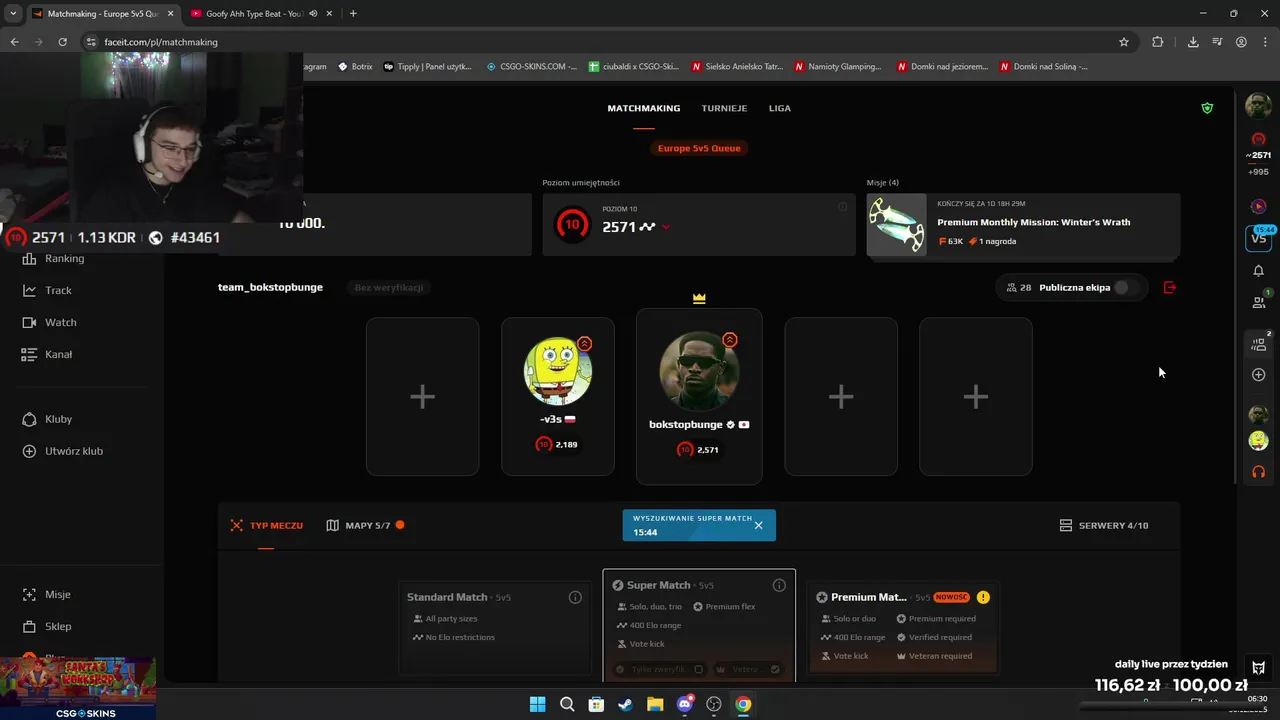Toggle the Publiczna ekipa switch
1280x720 pixels.
1126,287
